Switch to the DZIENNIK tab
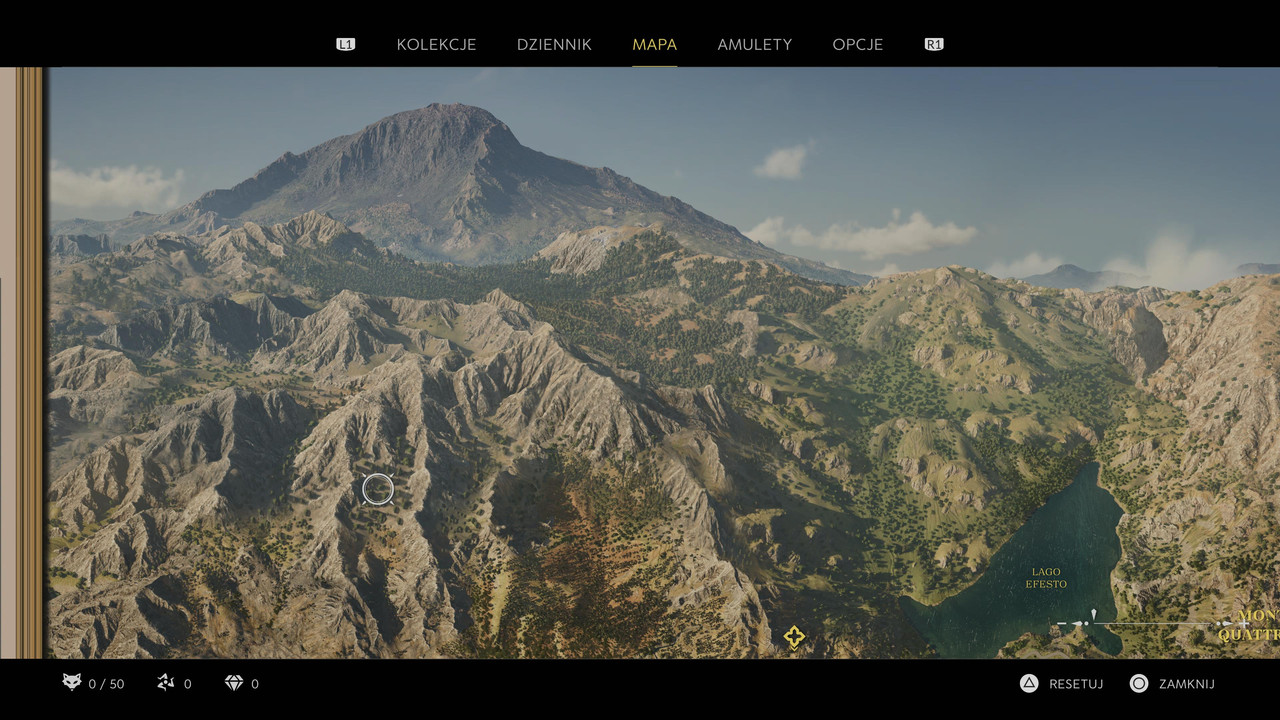 554,44
